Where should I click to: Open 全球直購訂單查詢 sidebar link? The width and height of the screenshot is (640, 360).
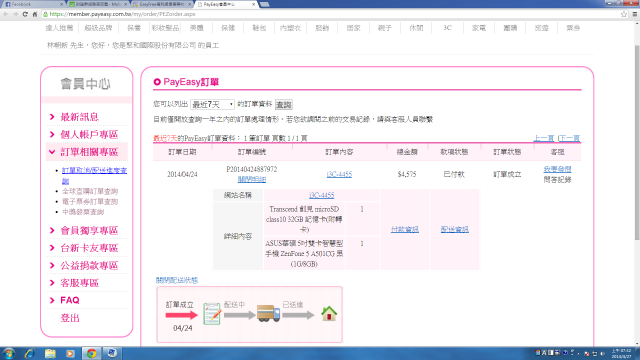pyautogui.click(x=90, y=191)
